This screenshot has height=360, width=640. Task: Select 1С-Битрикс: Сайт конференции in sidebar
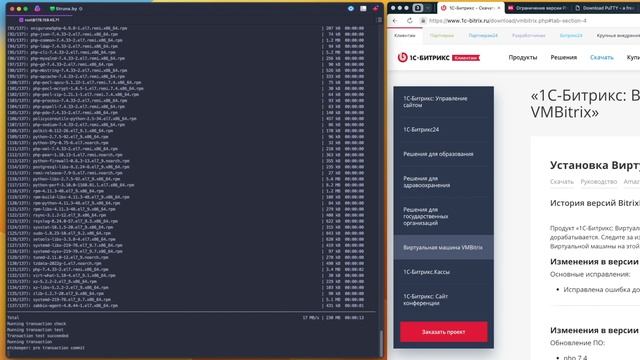(443, 300)
